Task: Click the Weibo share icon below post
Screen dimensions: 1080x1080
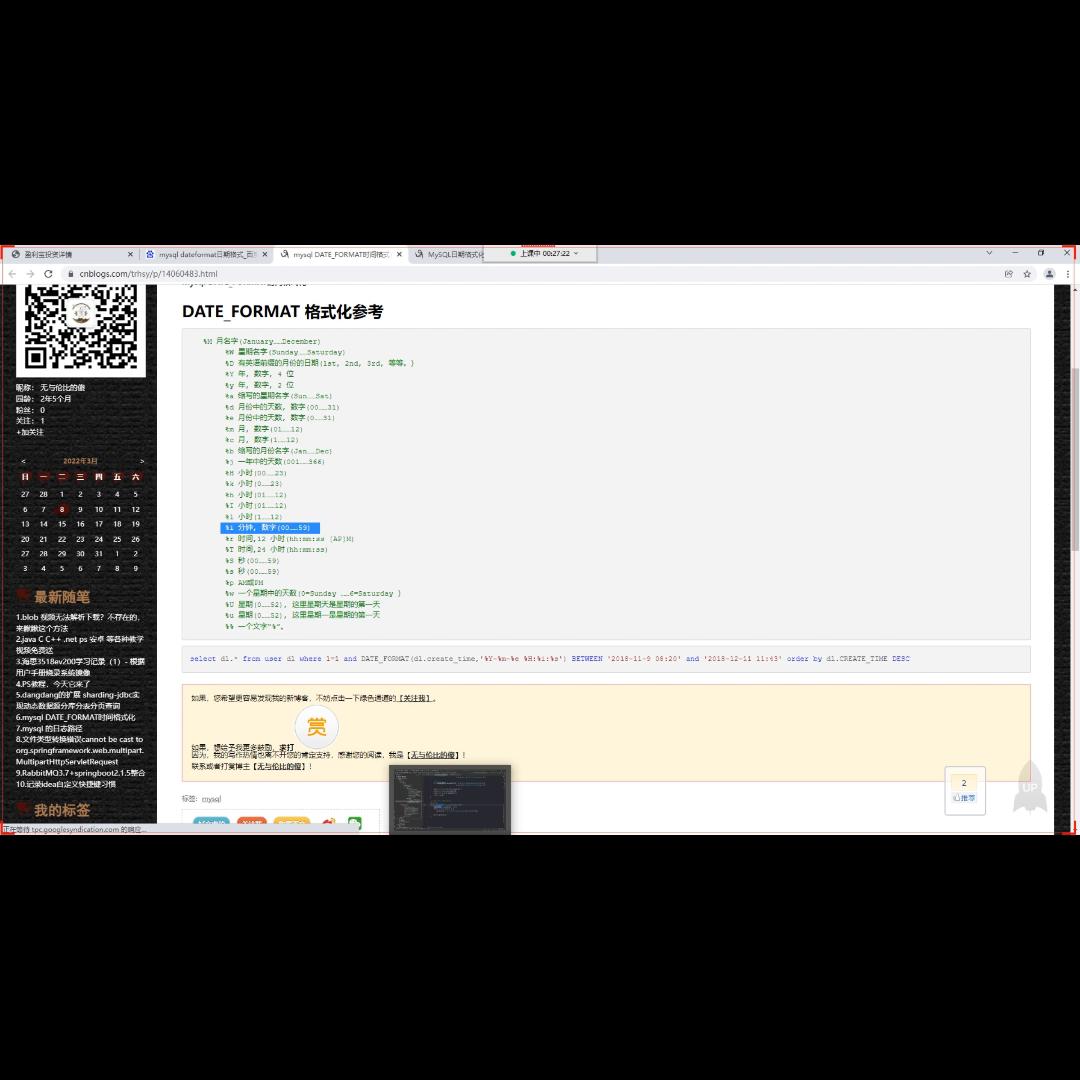Action: coord(329,823)
